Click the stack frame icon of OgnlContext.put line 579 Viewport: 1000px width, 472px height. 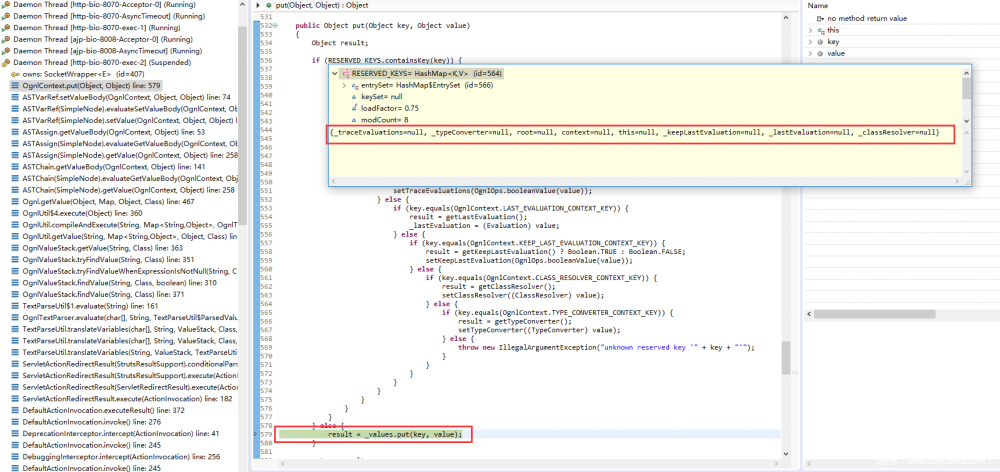click(15, 85)
